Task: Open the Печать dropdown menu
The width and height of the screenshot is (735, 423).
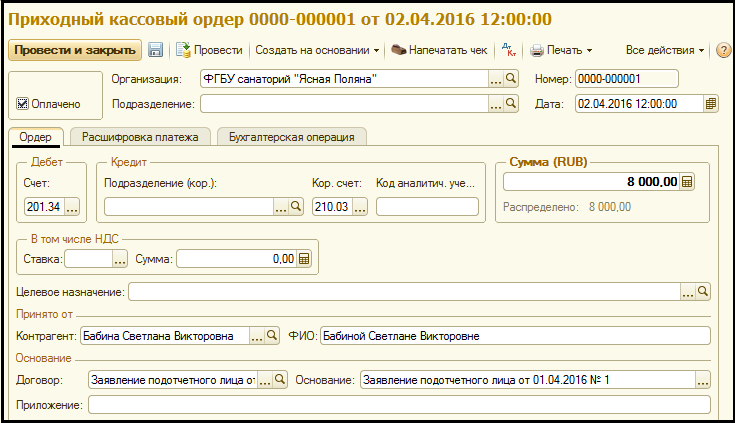Action: (561, 50)
